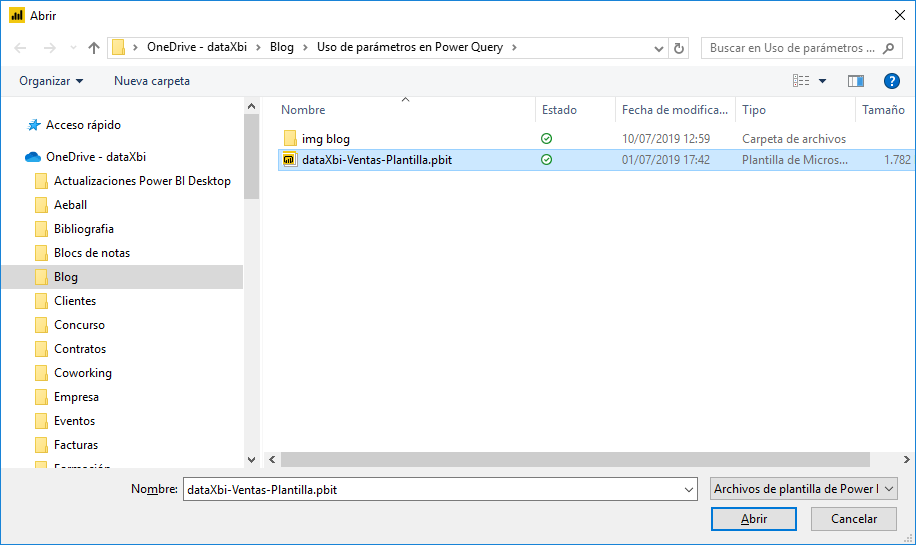
Task: Sort by Nombre column header
Action: pos(303,110)
